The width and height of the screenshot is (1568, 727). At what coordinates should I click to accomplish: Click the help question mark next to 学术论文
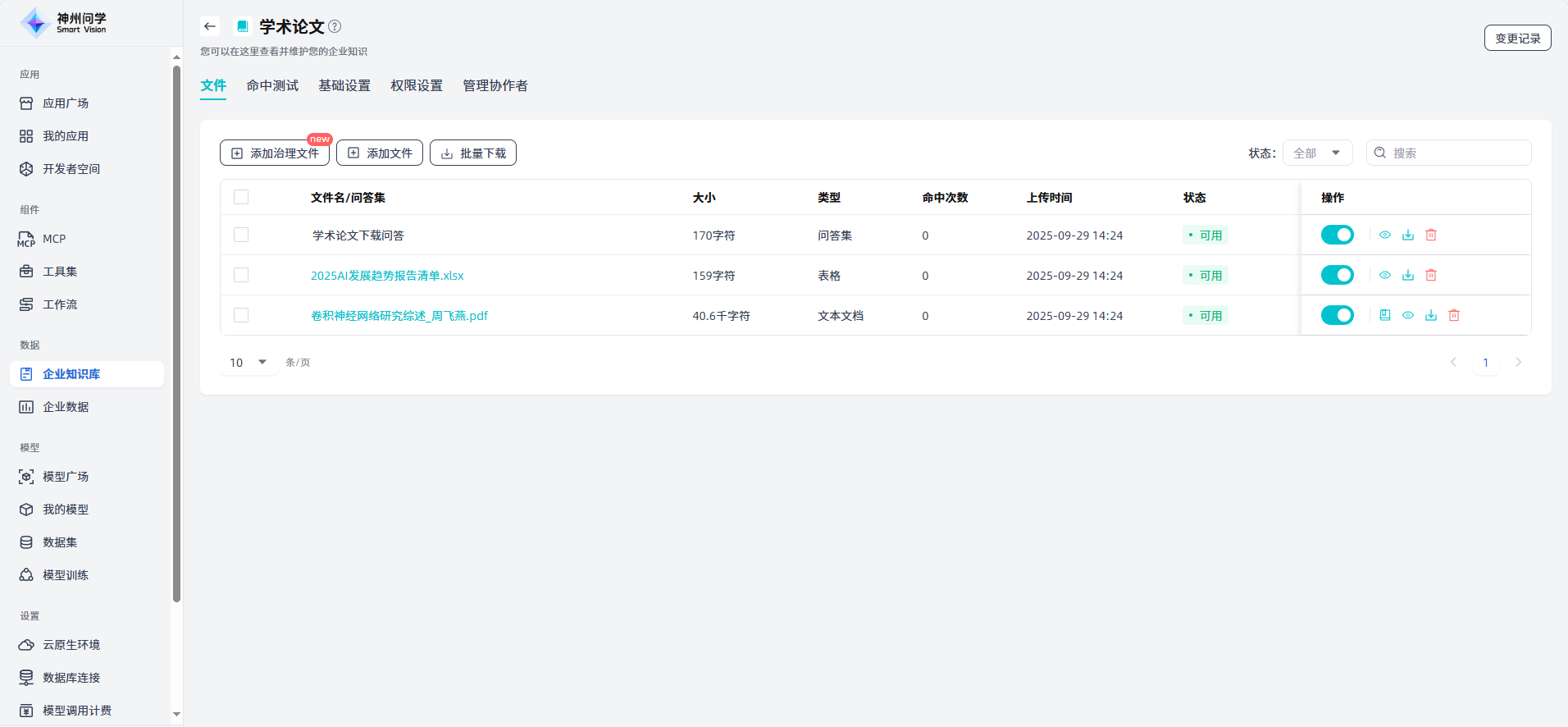(x=335, y=26)
